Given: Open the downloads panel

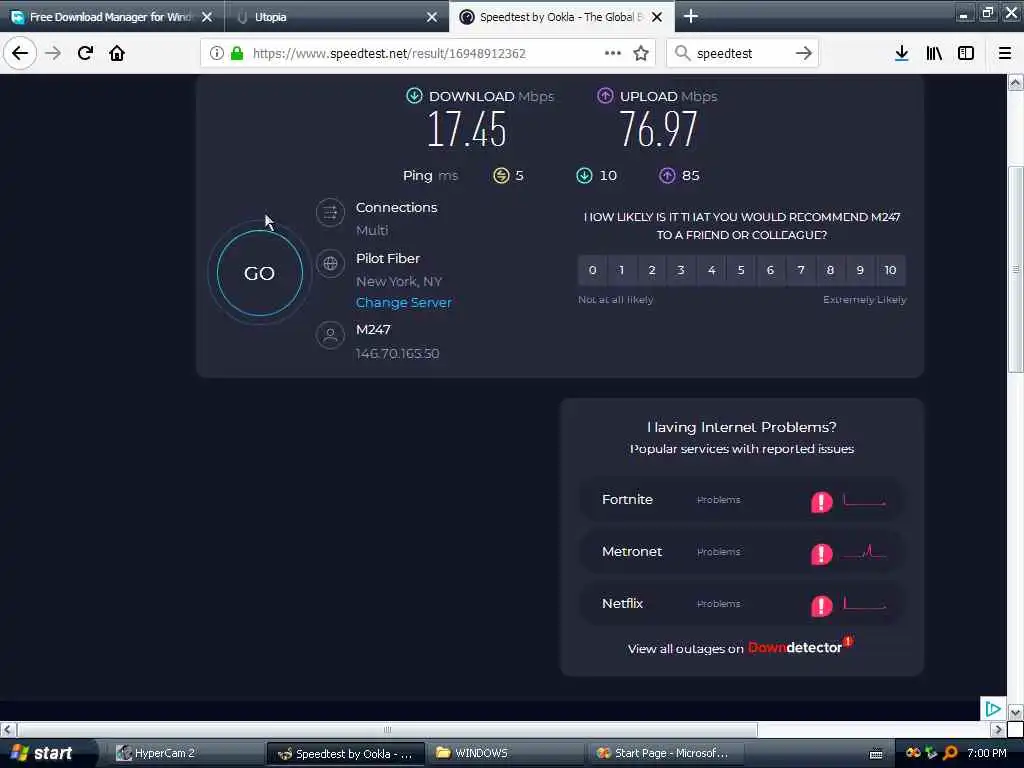Looking at the screenshot, I should pyautogui.click(x=901, y=53).
